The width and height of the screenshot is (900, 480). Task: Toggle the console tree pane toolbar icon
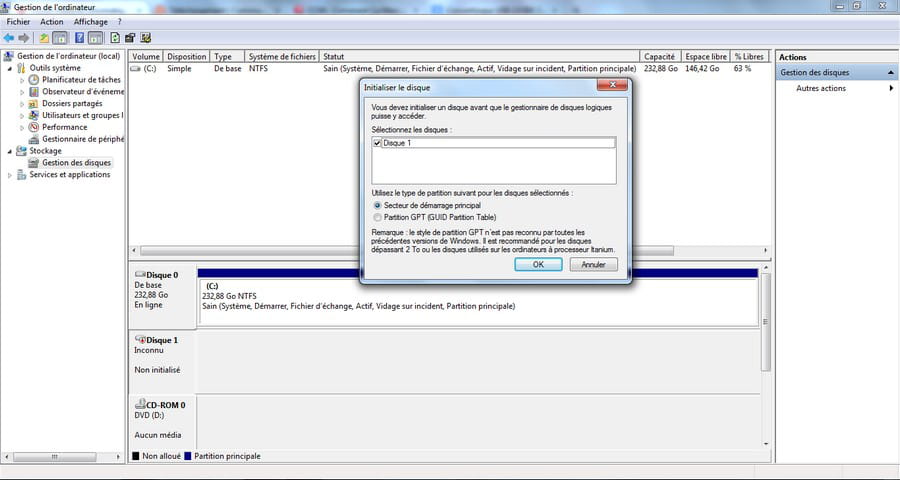tap(60, 38)
